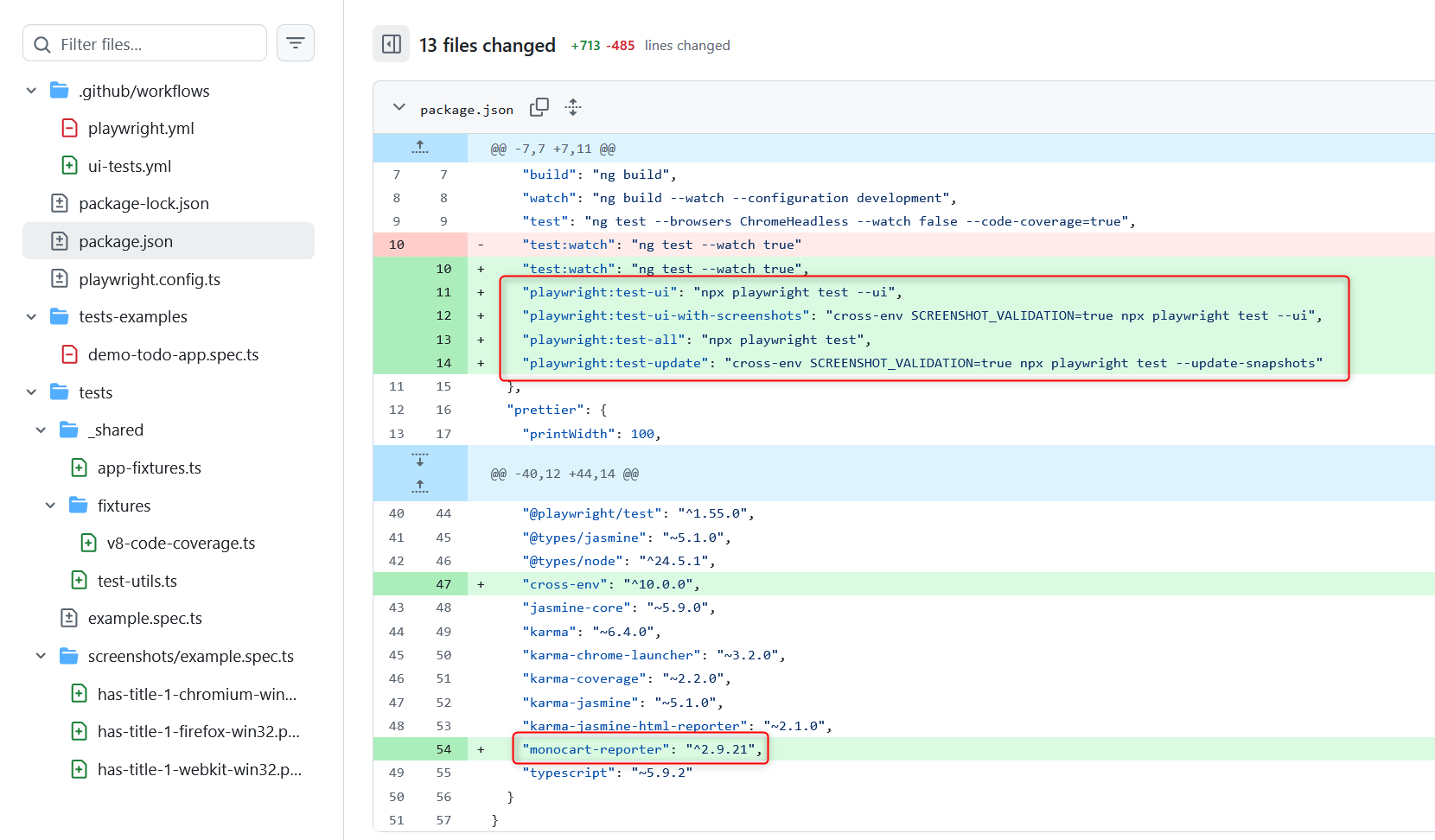Toggle the file tree sidebar panel
The width and height of the screenshot is (1435, 840).
391,44
